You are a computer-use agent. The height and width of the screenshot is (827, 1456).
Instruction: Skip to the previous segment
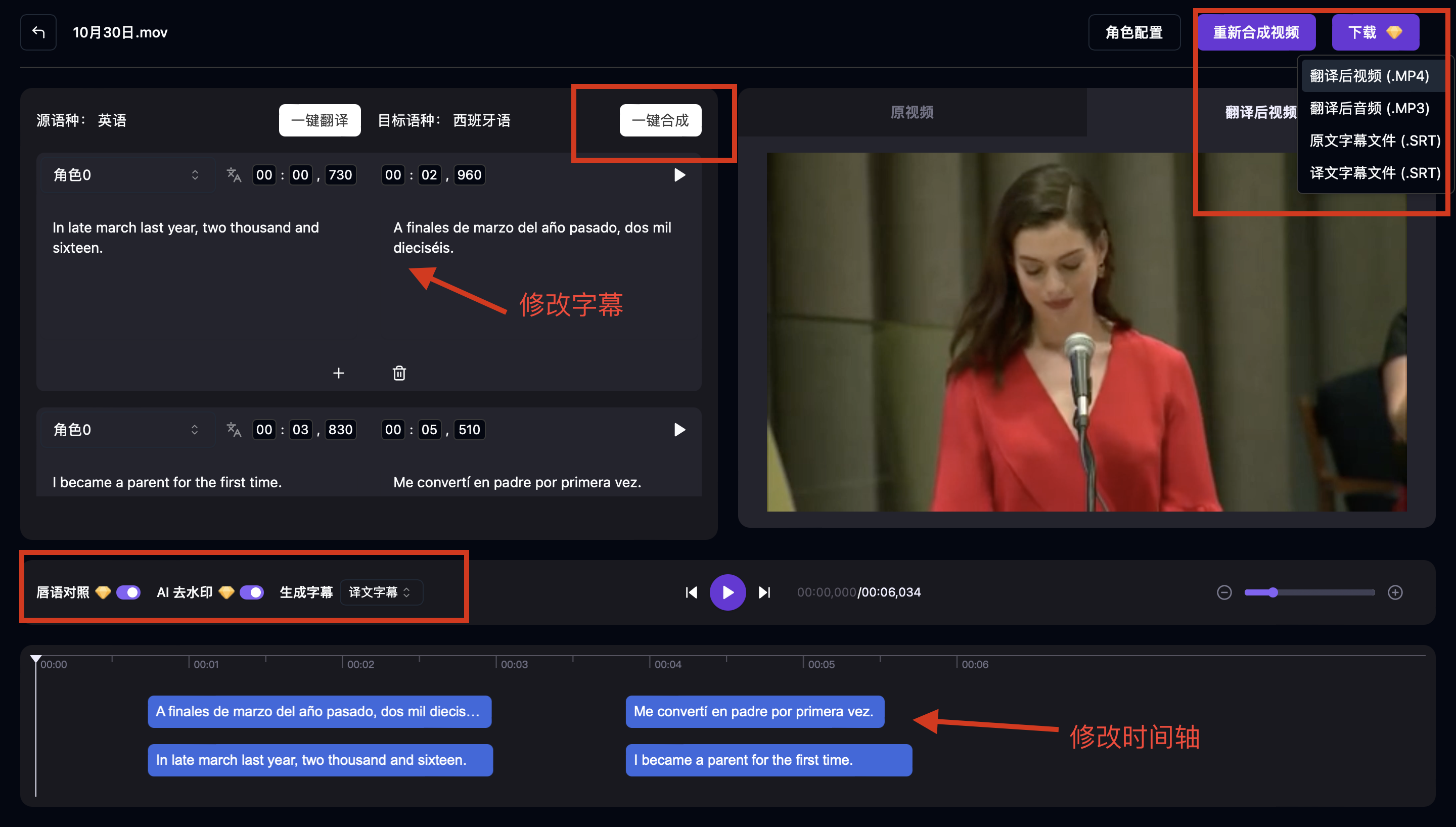pos(691,592)
